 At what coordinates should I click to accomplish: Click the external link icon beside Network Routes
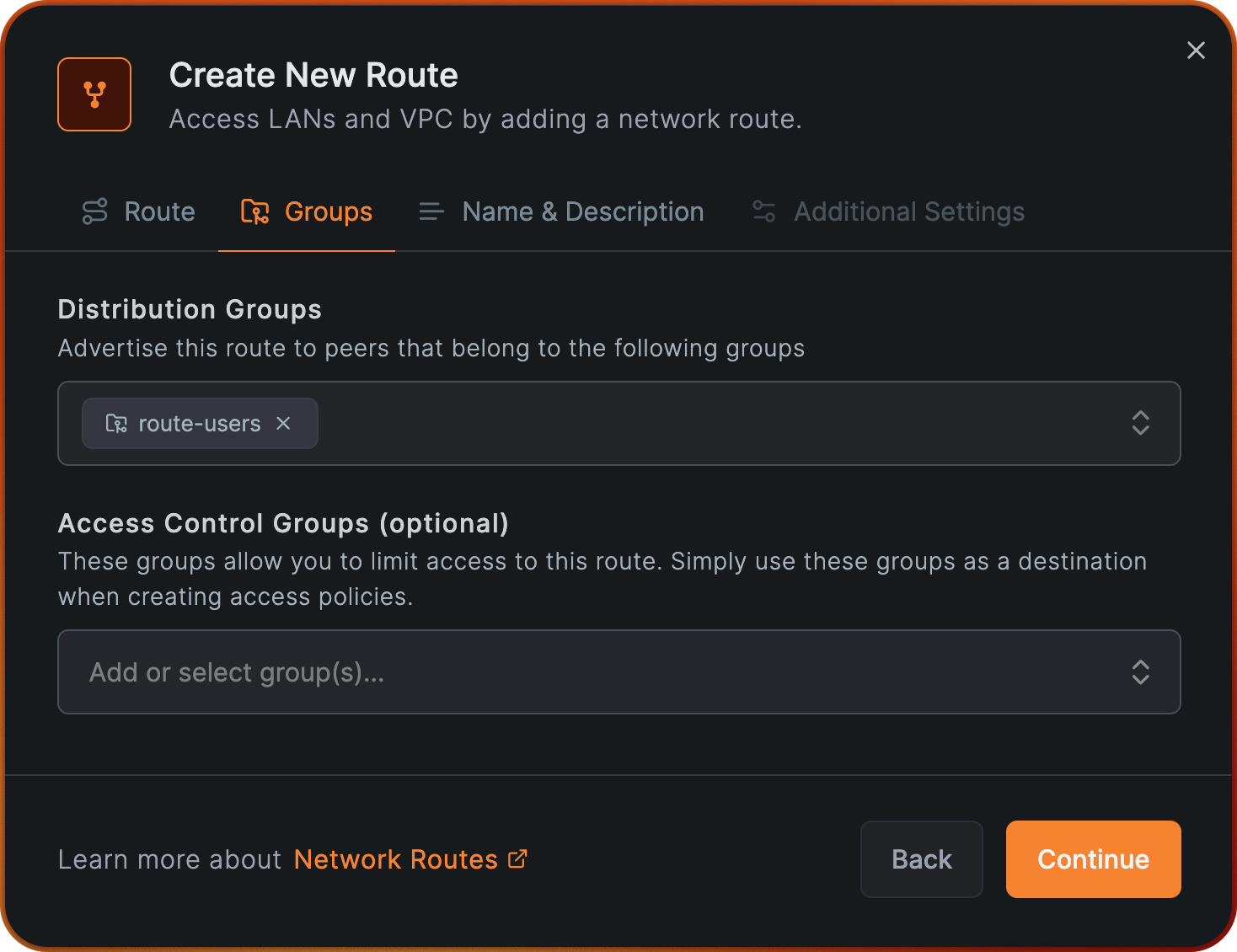517,859
